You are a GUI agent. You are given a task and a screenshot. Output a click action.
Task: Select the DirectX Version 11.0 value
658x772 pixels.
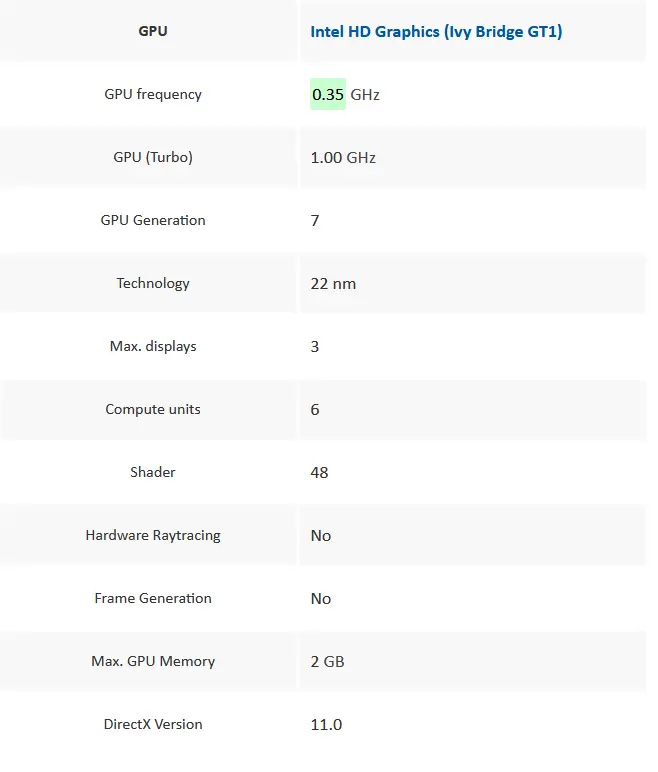(x=326, y=725)
